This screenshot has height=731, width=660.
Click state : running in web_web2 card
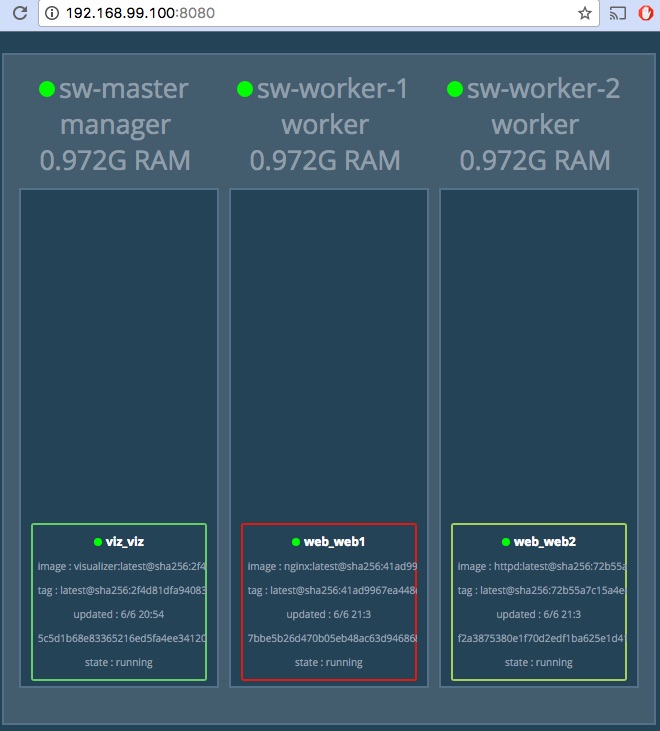click(539, 662)
